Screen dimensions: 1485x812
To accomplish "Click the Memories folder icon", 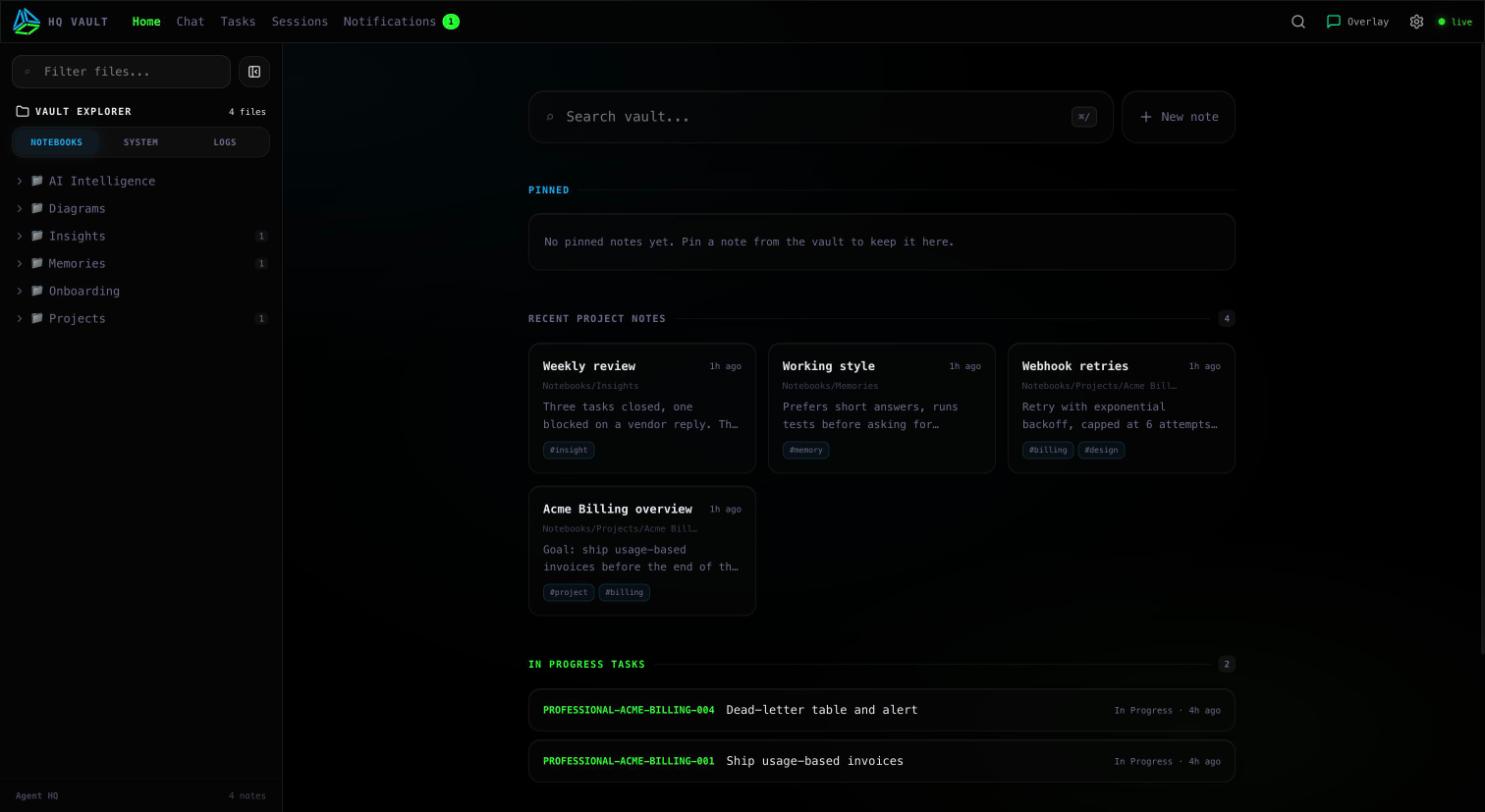I will click(x=37, y=263).
